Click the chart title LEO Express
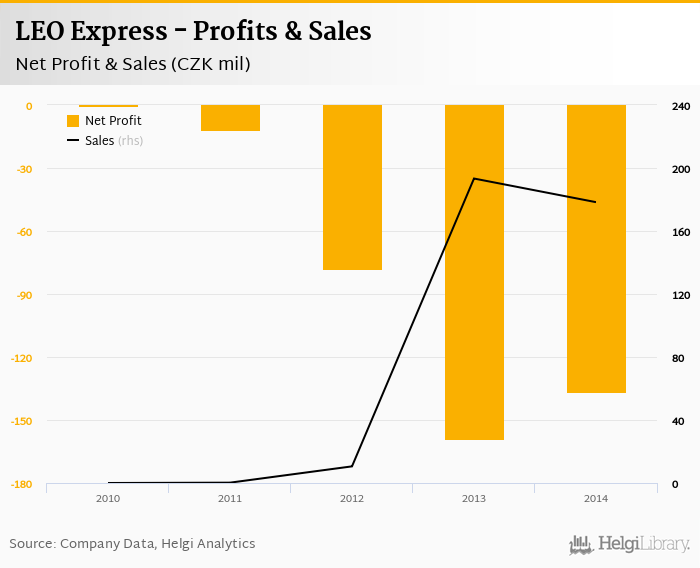 [193, 31]
